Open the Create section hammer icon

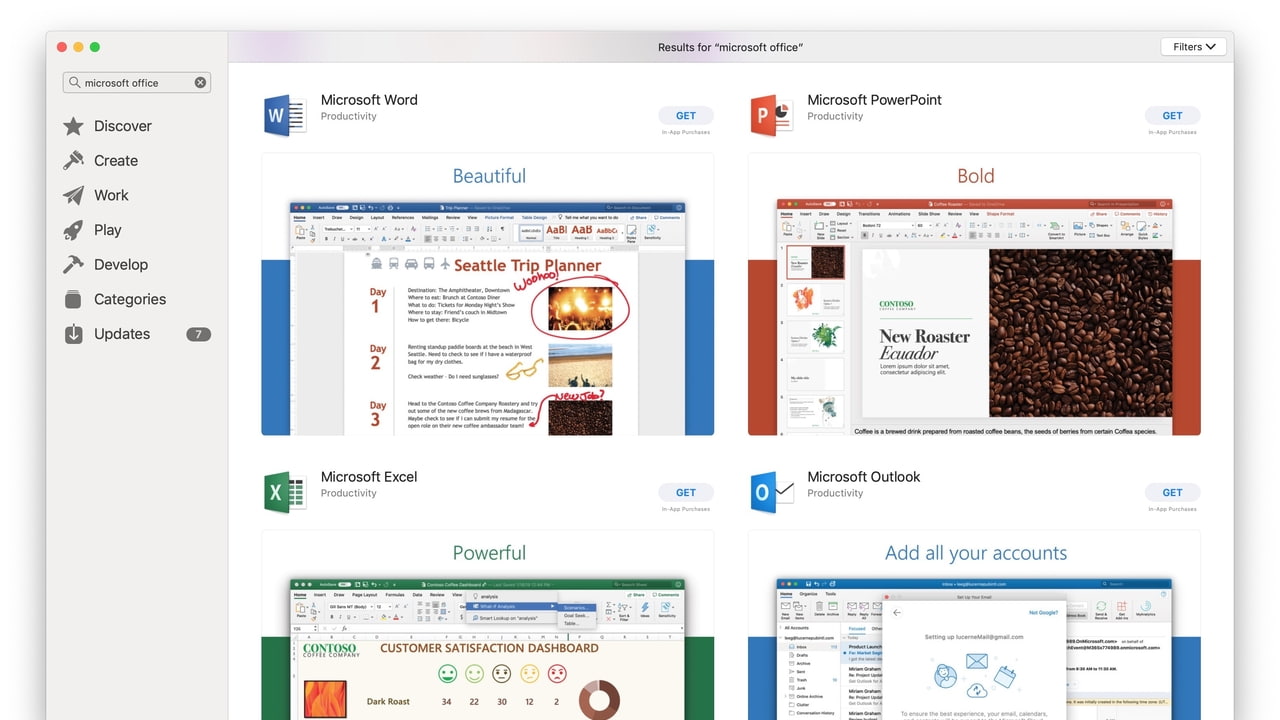pos(73,160)
